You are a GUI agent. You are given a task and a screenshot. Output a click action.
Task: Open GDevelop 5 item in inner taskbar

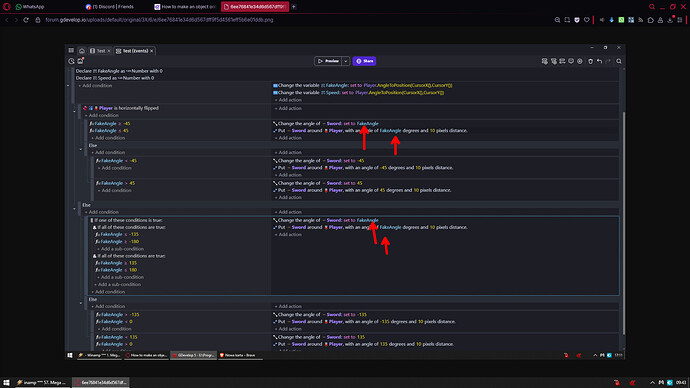(x=194, y=355)
